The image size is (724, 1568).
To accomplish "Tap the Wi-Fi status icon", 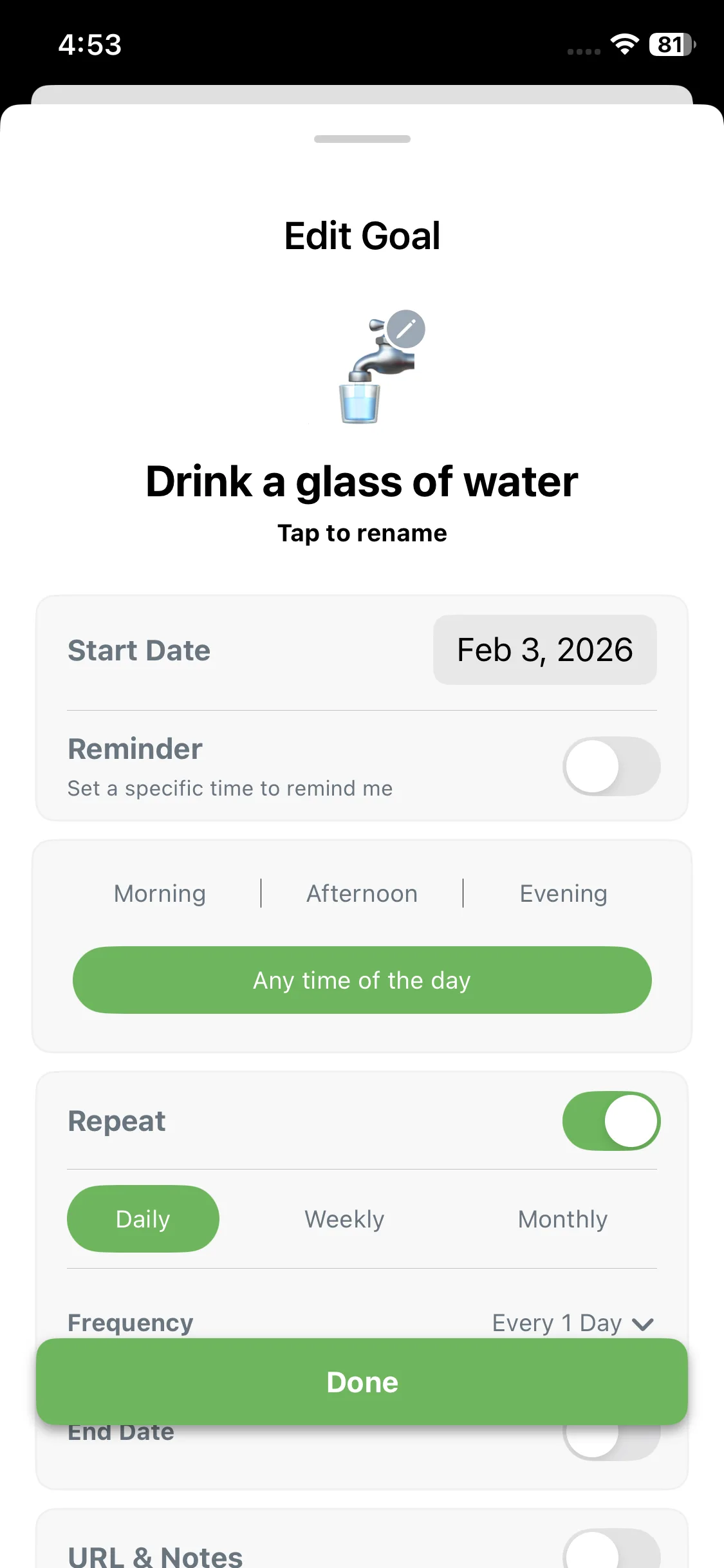I will coord(624,44).
